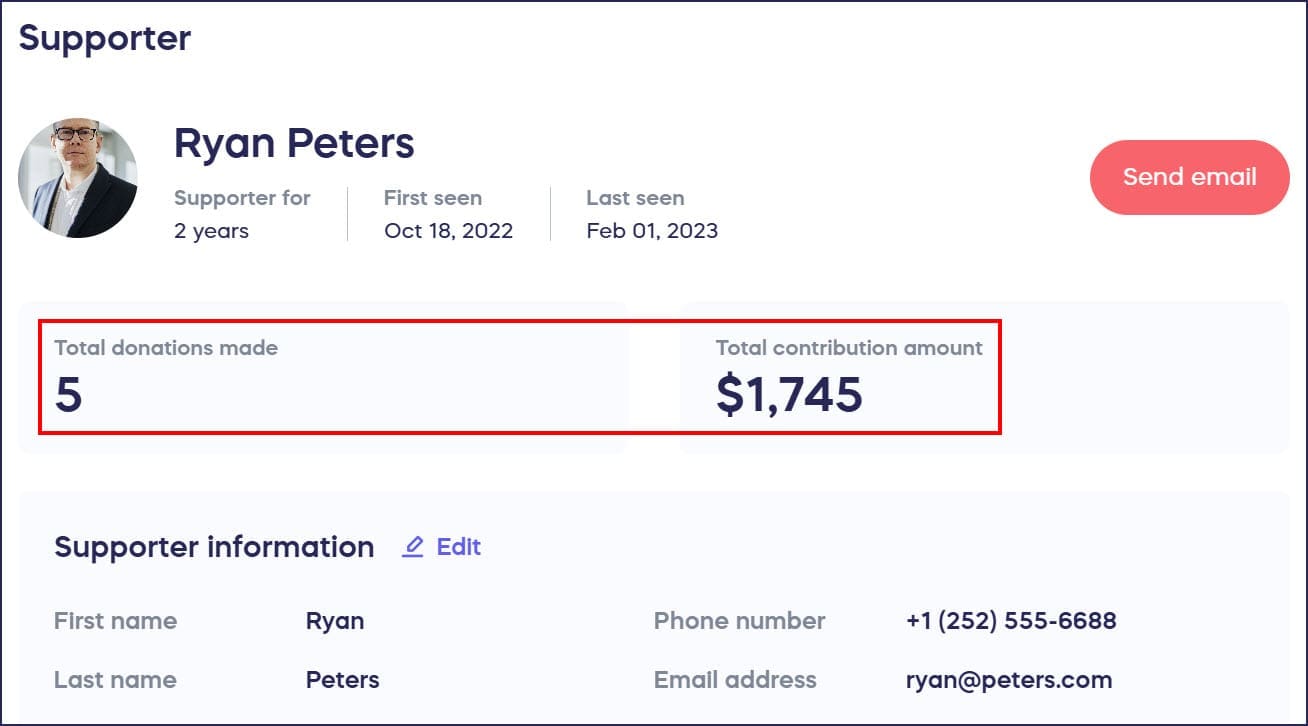This screenshot has width=1308, height=726.
Task: Click the Total donations made label
Action: point(166,348)
